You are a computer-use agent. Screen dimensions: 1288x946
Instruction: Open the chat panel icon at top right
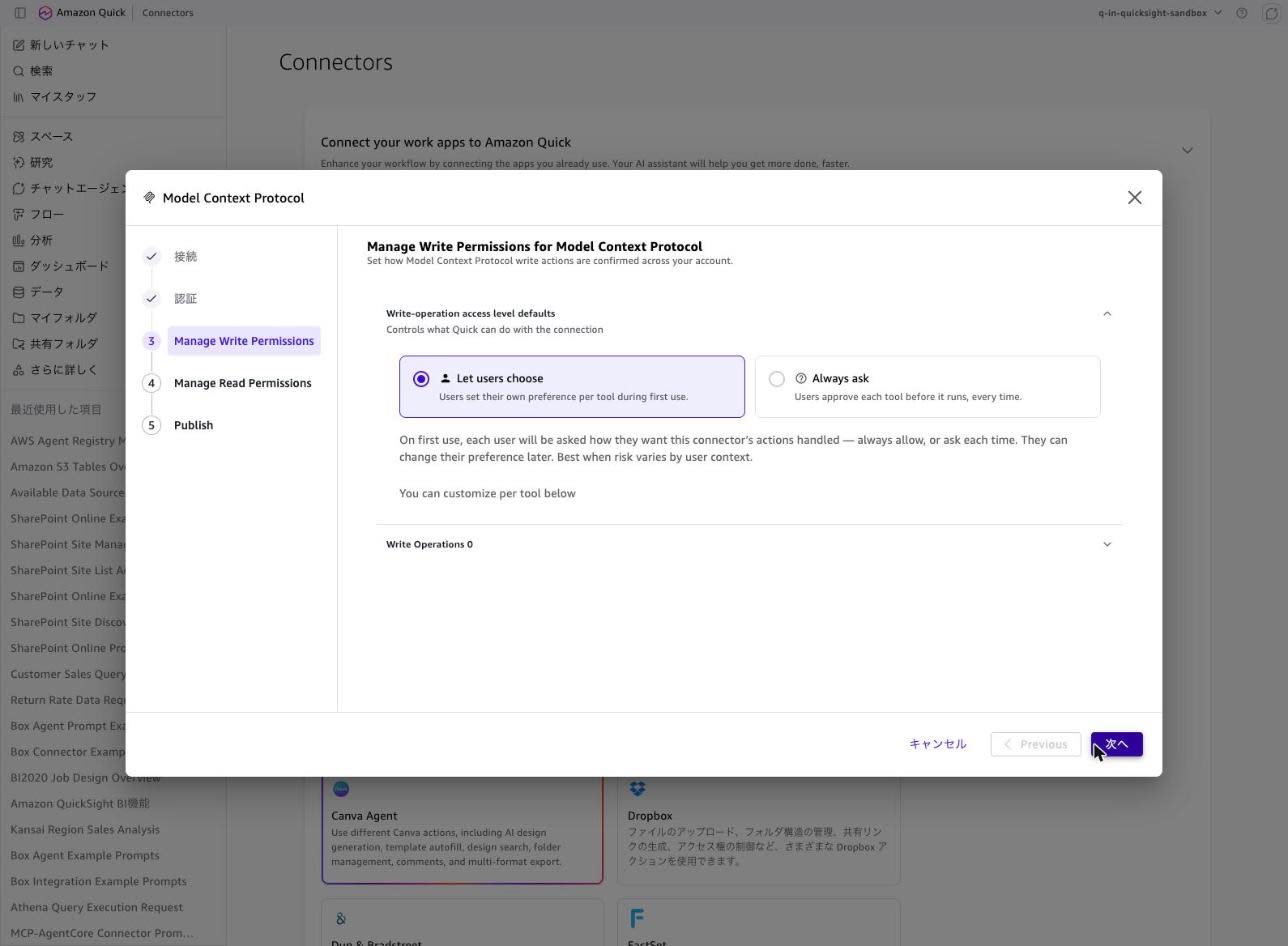pyautogui.click(x=1271, y=13)
